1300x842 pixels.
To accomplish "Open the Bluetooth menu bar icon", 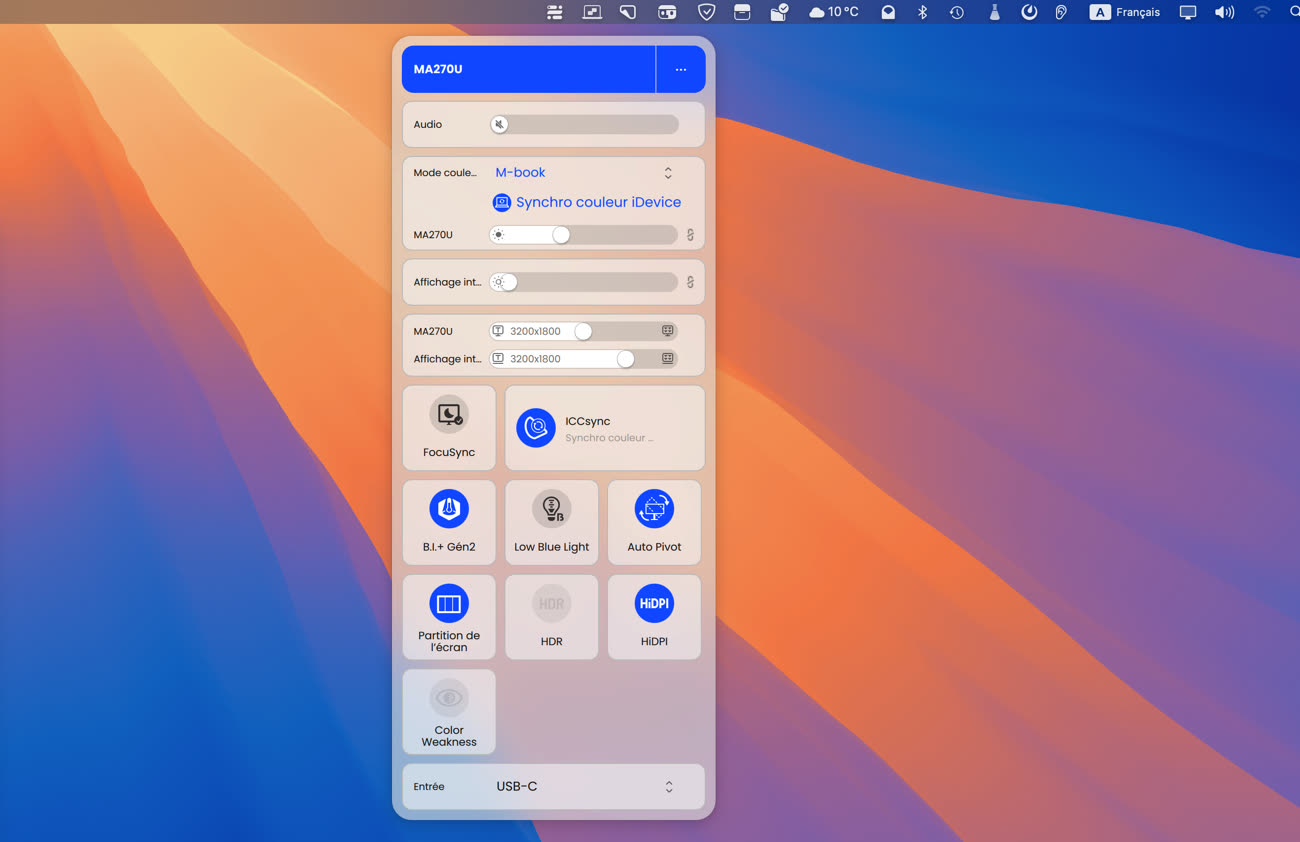I will pyautogui.click(x=923, y=12).
